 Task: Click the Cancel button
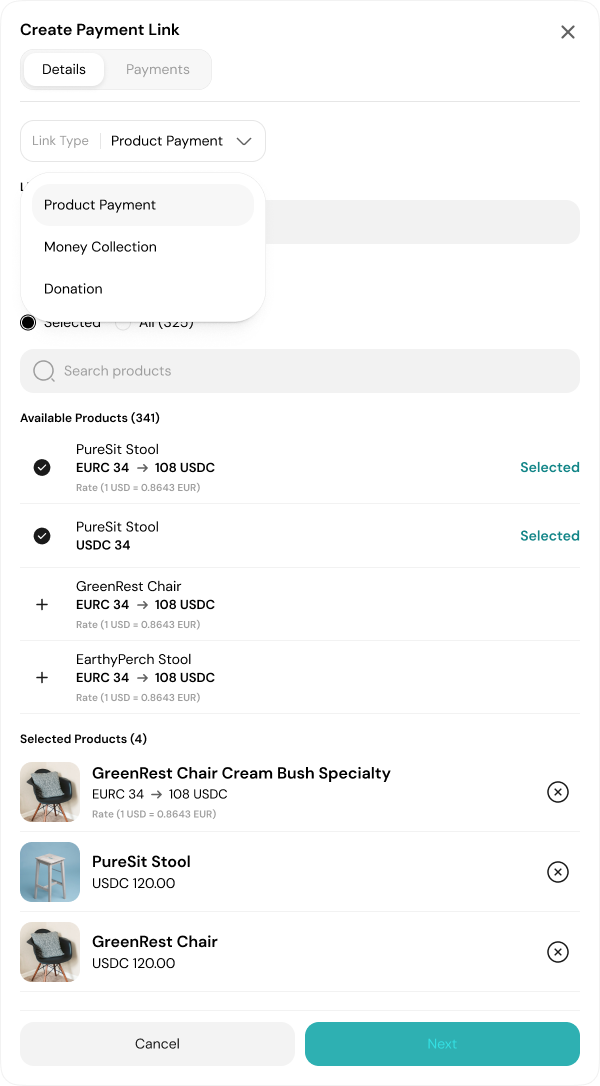click(157, 1043)
